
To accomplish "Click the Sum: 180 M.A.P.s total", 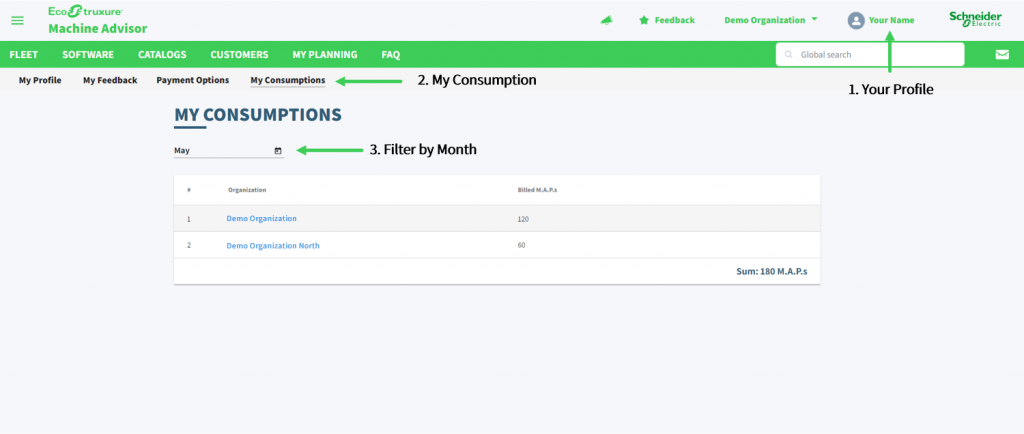I will [x=772, y=271].
